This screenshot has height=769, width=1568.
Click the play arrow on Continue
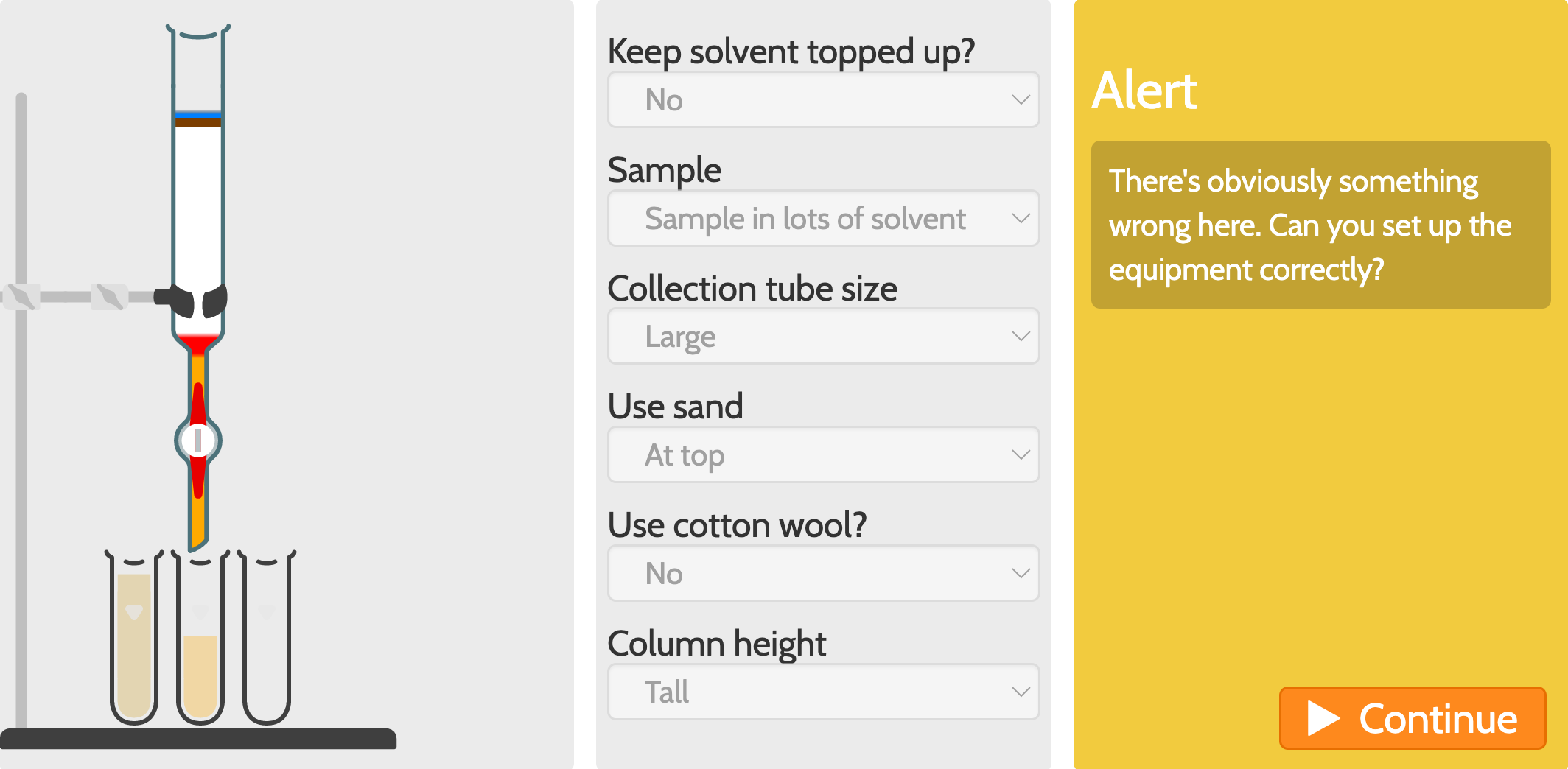1323,718
